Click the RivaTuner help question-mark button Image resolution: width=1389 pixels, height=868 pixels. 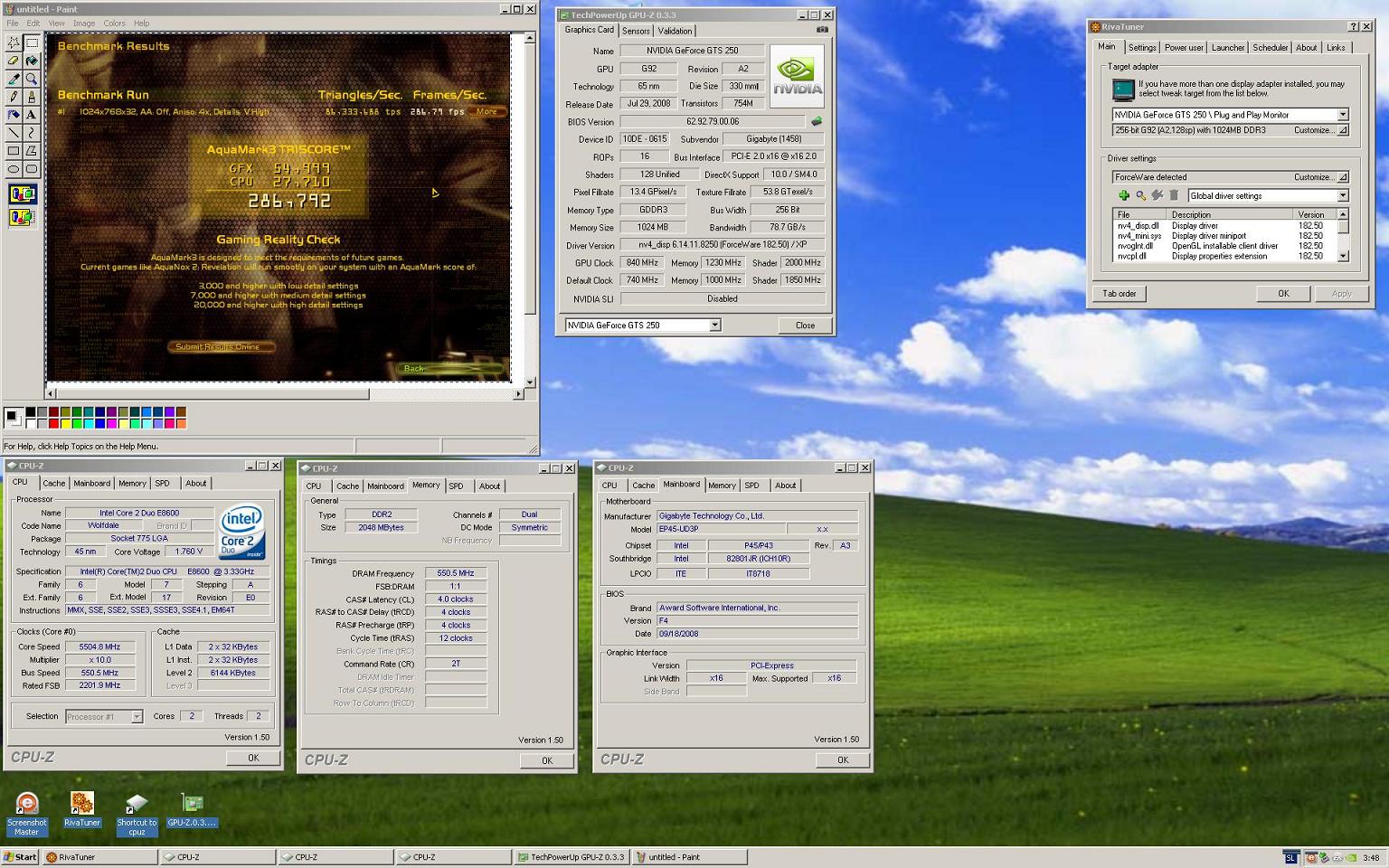(x=1353, y=27)
